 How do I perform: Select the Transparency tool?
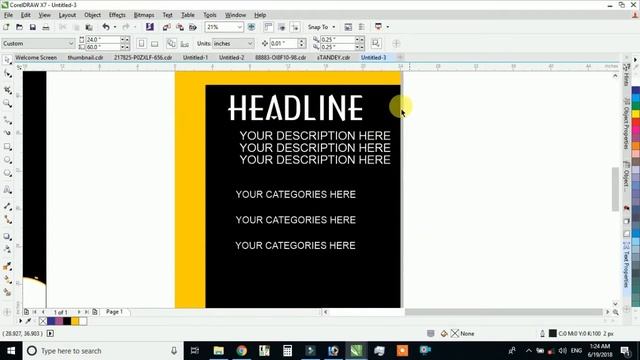7,249
